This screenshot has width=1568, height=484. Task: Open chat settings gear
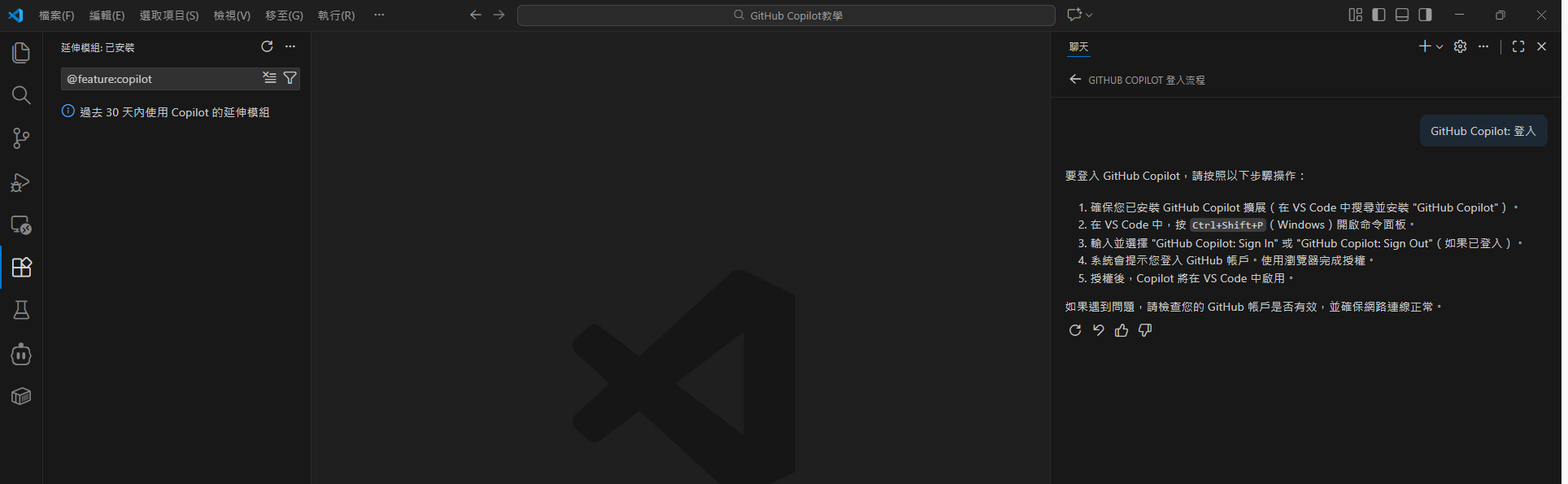pos(1461,46)
